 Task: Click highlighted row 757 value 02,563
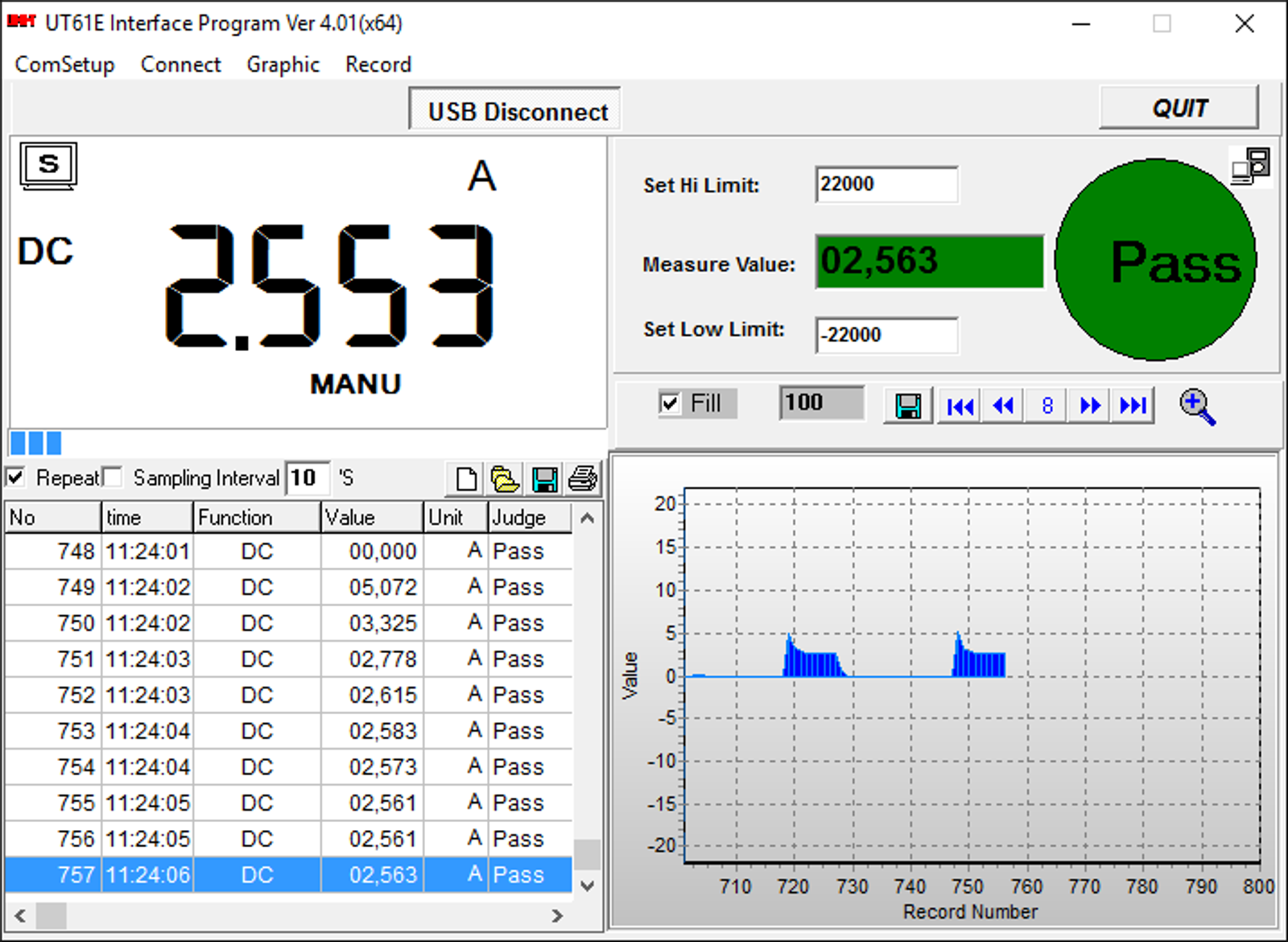pos(383,875)
